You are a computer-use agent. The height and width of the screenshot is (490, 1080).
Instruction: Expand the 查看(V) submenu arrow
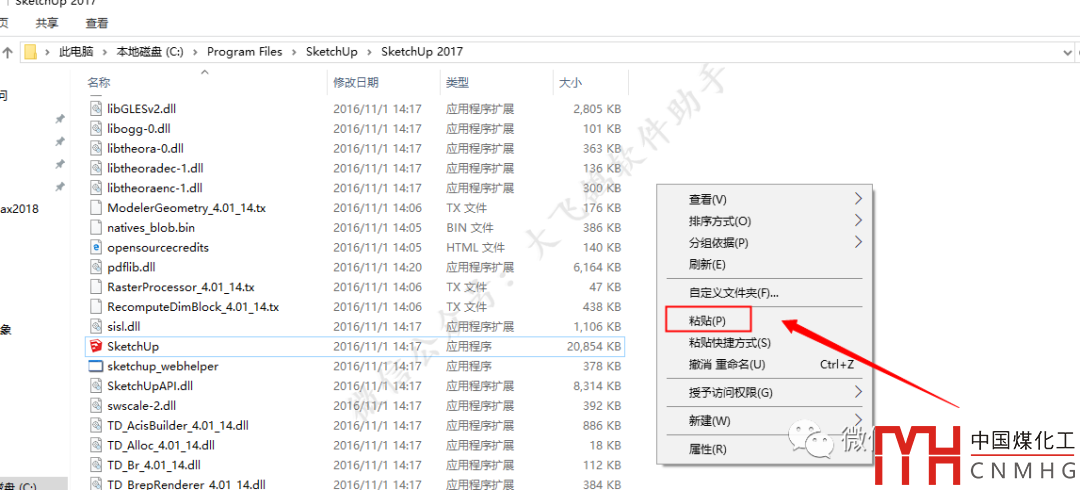point(857,199)
